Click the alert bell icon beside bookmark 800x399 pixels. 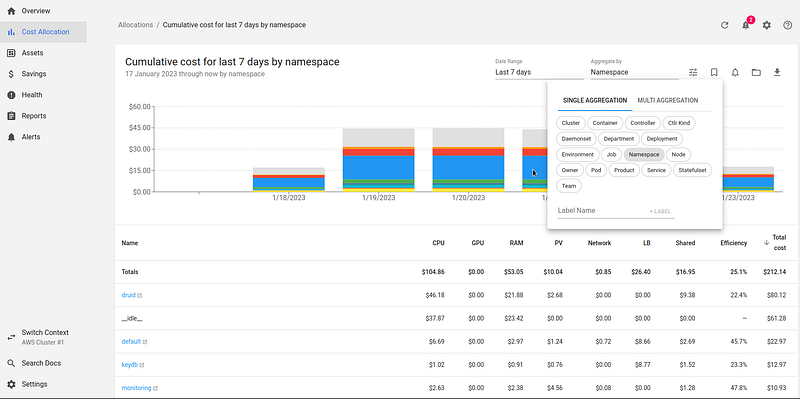735,72
